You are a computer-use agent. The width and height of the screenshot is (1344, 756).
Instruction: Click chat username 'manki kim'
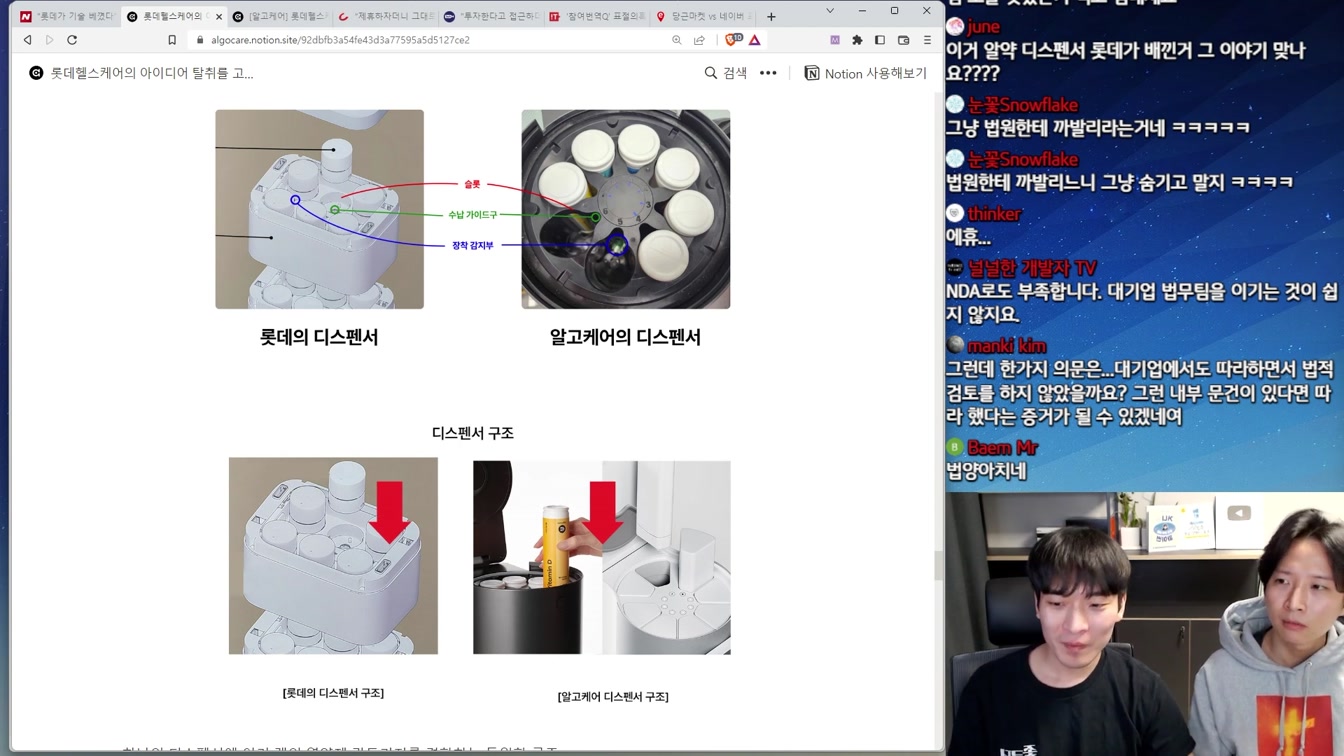[1006, 346]
